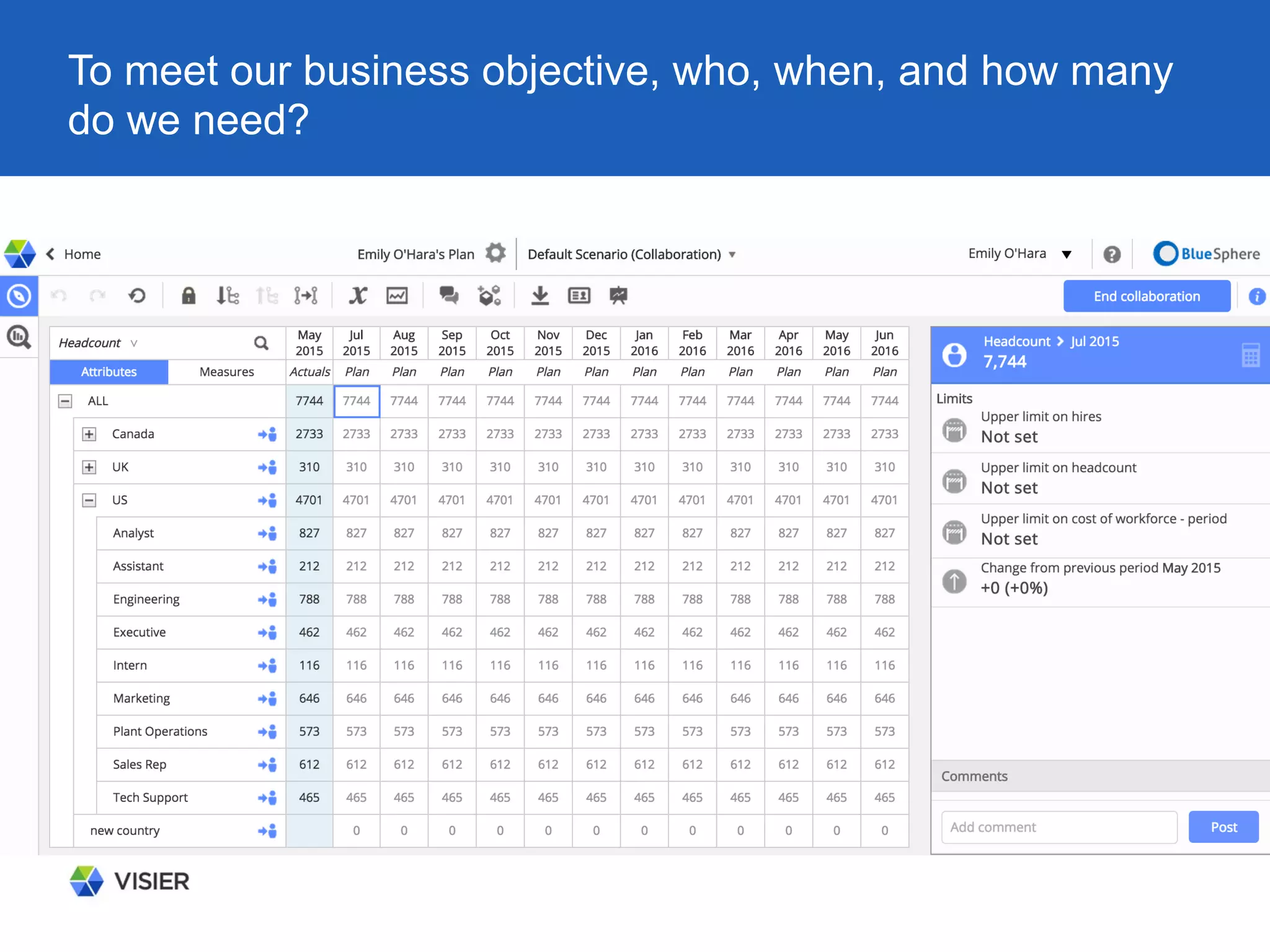
Task: Click the roll-up hierarchy arrow icon
Action: [267, 296]
